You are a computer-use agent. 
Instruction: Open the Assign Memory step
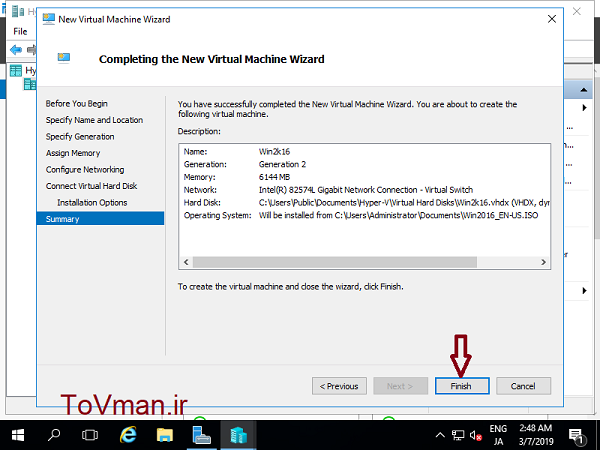[x=73, y=153]
